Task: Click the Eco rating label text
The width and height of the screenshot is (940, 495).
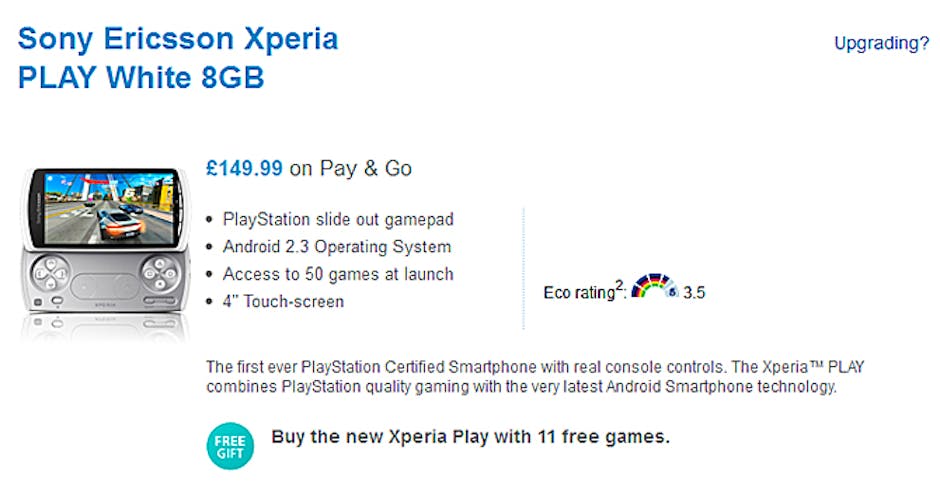Action: [x=577, y=293]
